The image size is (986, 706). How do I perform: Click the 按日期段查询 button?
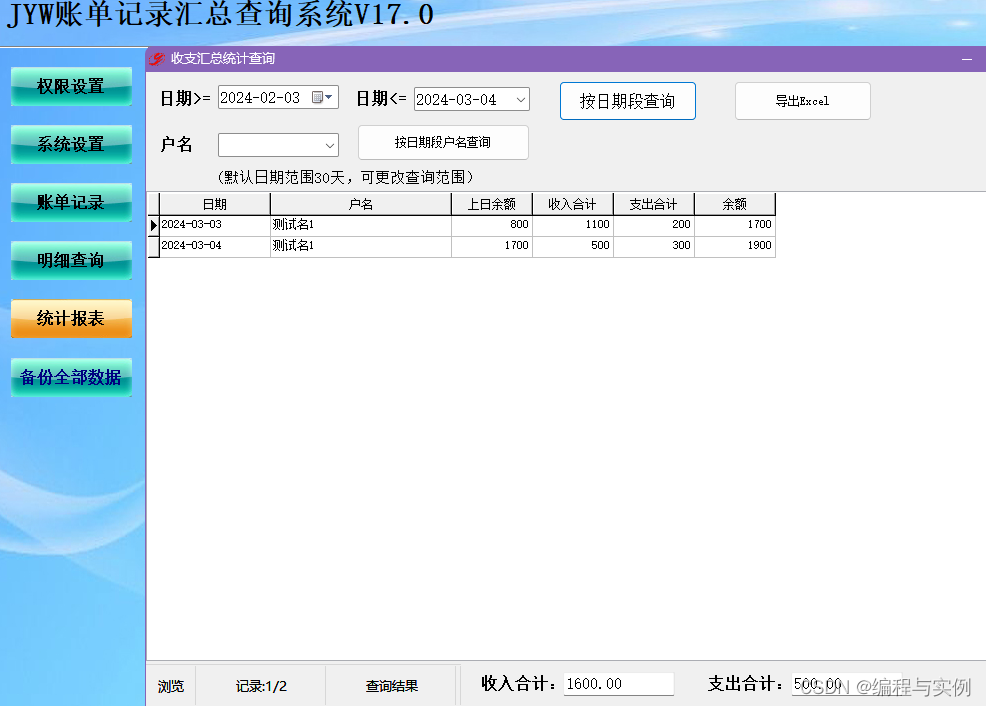tap(628, 101)
